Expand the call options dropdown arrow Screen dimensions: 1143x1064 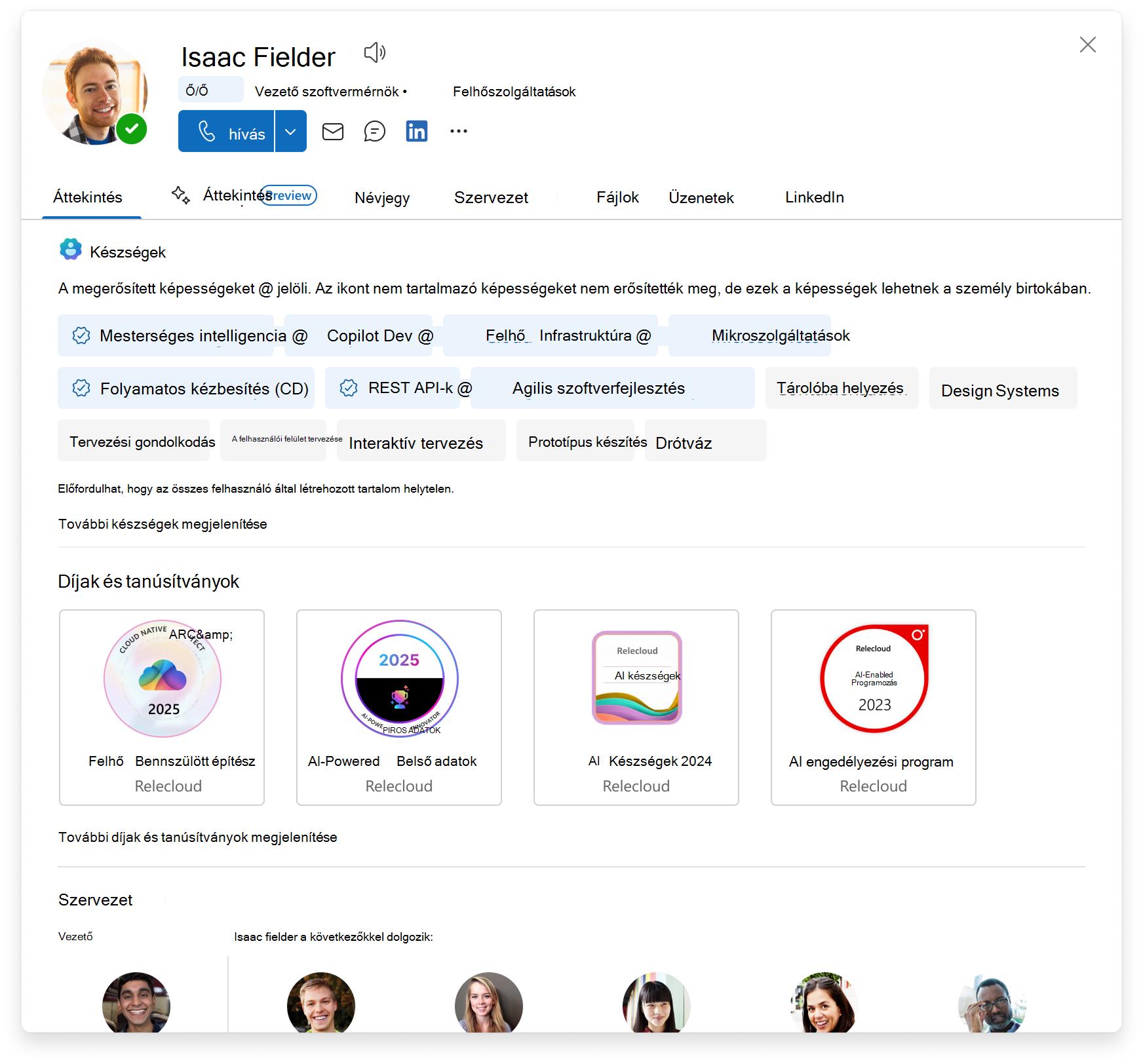point(291,132)
